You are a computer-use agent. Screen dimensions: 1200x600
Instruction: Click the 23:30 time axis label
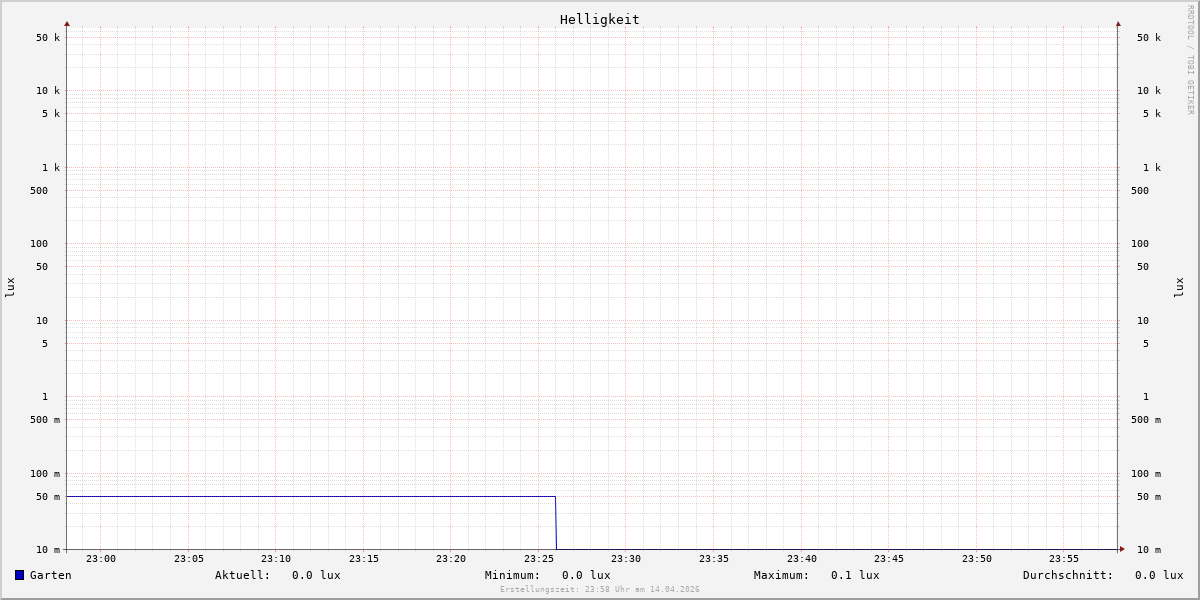(x=626, y=559)
